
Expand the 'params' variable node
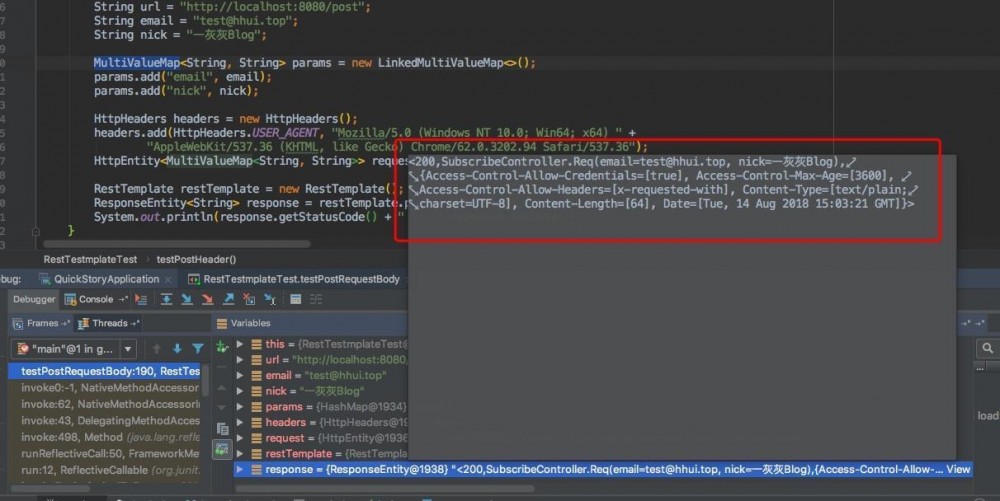pos(240,407)
